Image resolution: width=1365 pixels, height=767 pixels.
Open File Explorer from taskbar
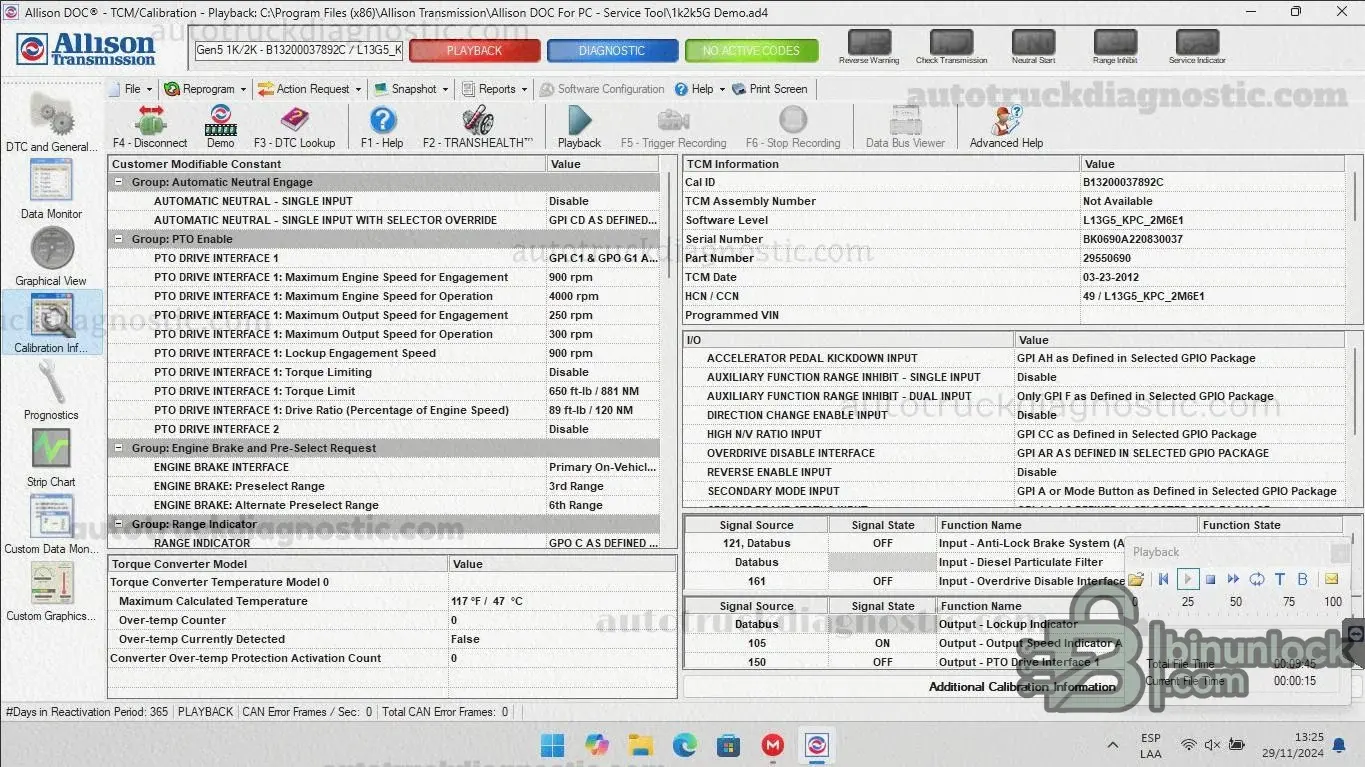(x=640, y=745)
